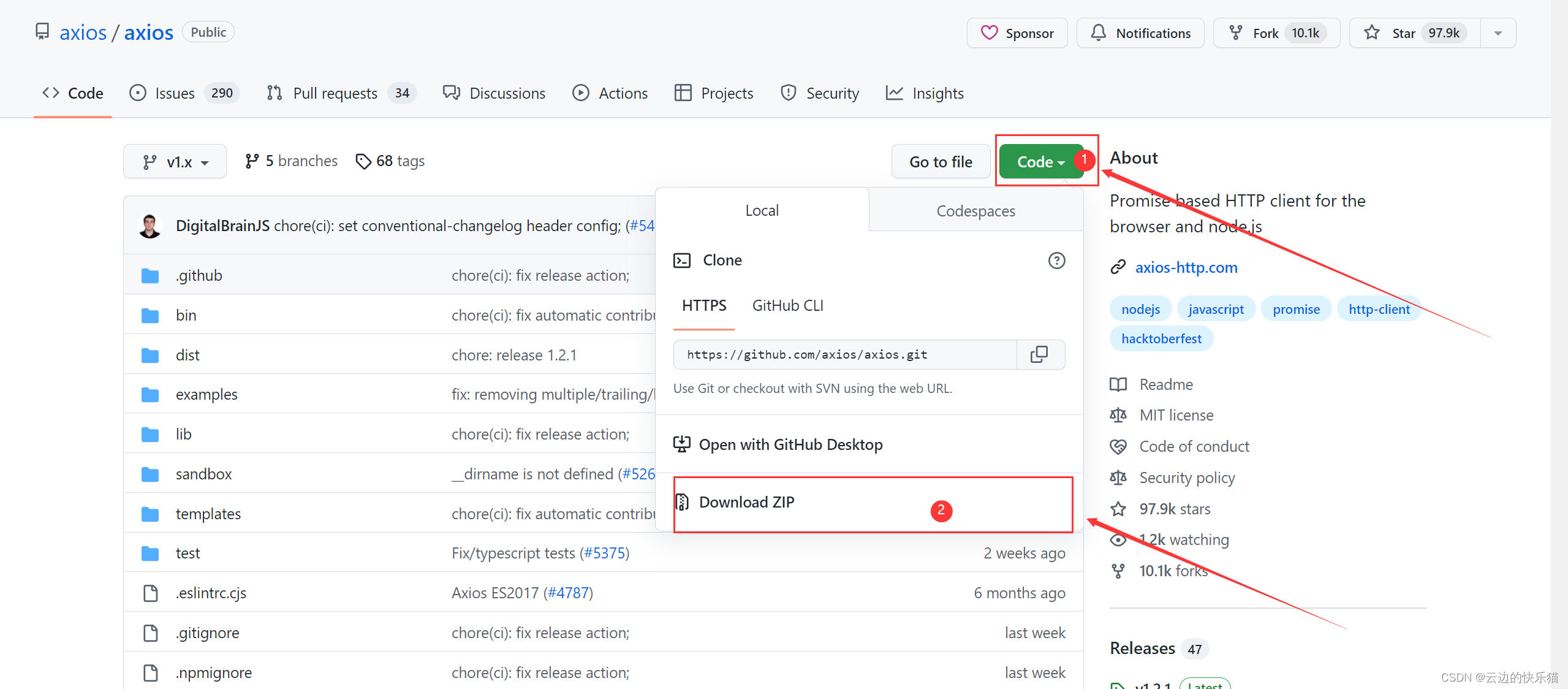This screenshot has height=689, width=1568.
Task: Open the bin folder
Action: 186,315
